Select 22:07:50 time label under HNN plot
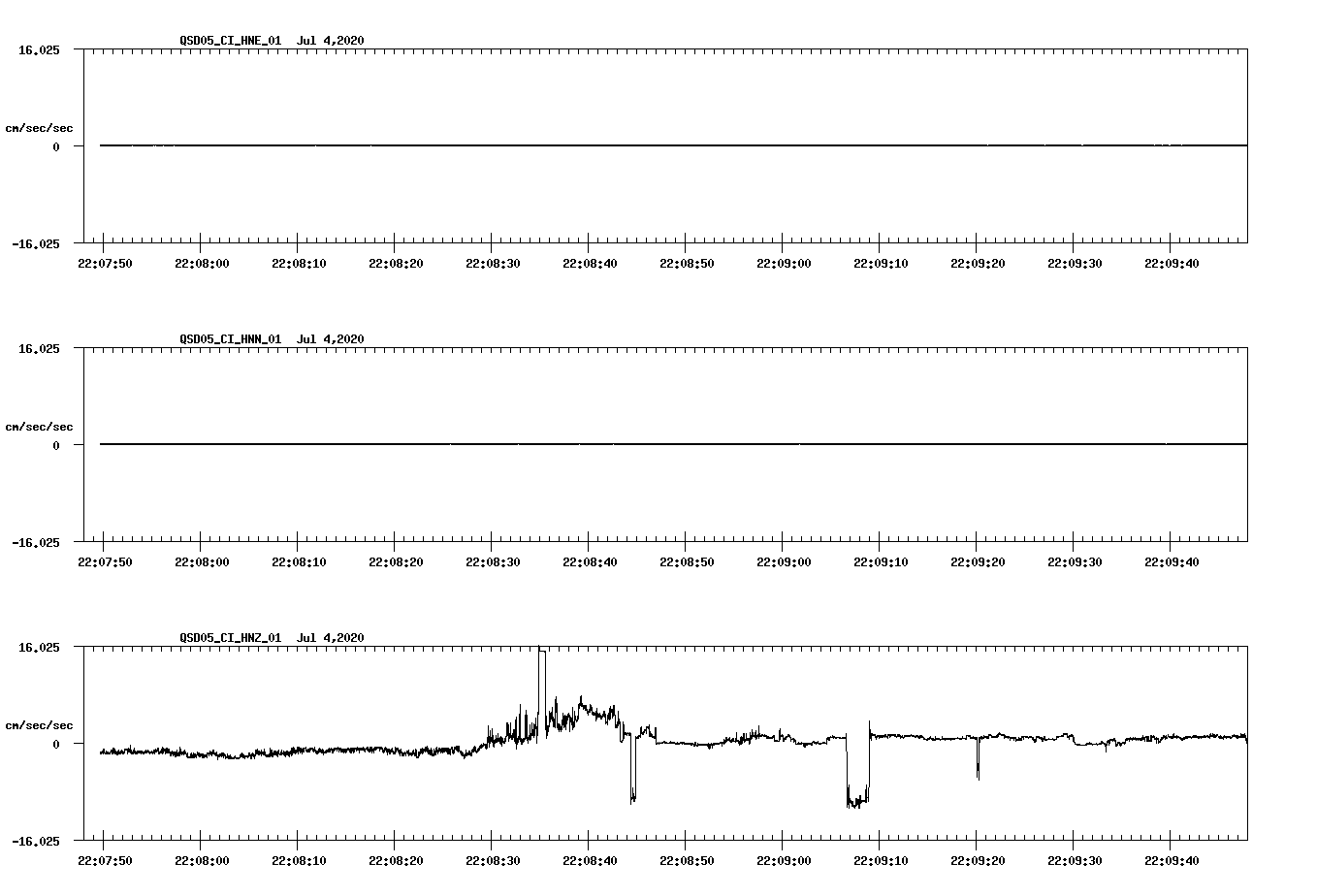The width and height of the screenshot is (1317, 896). point(105,561)
